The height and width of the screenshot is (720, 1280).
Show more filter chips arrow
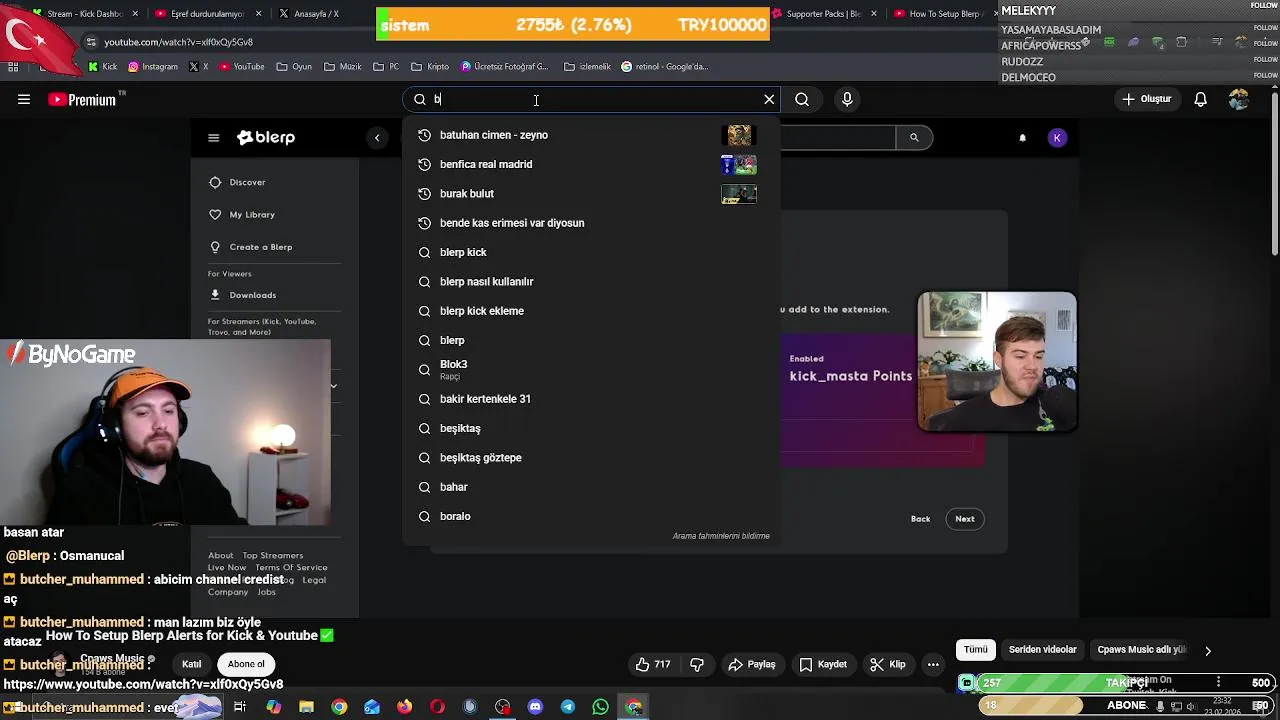tap(1207, 650)
